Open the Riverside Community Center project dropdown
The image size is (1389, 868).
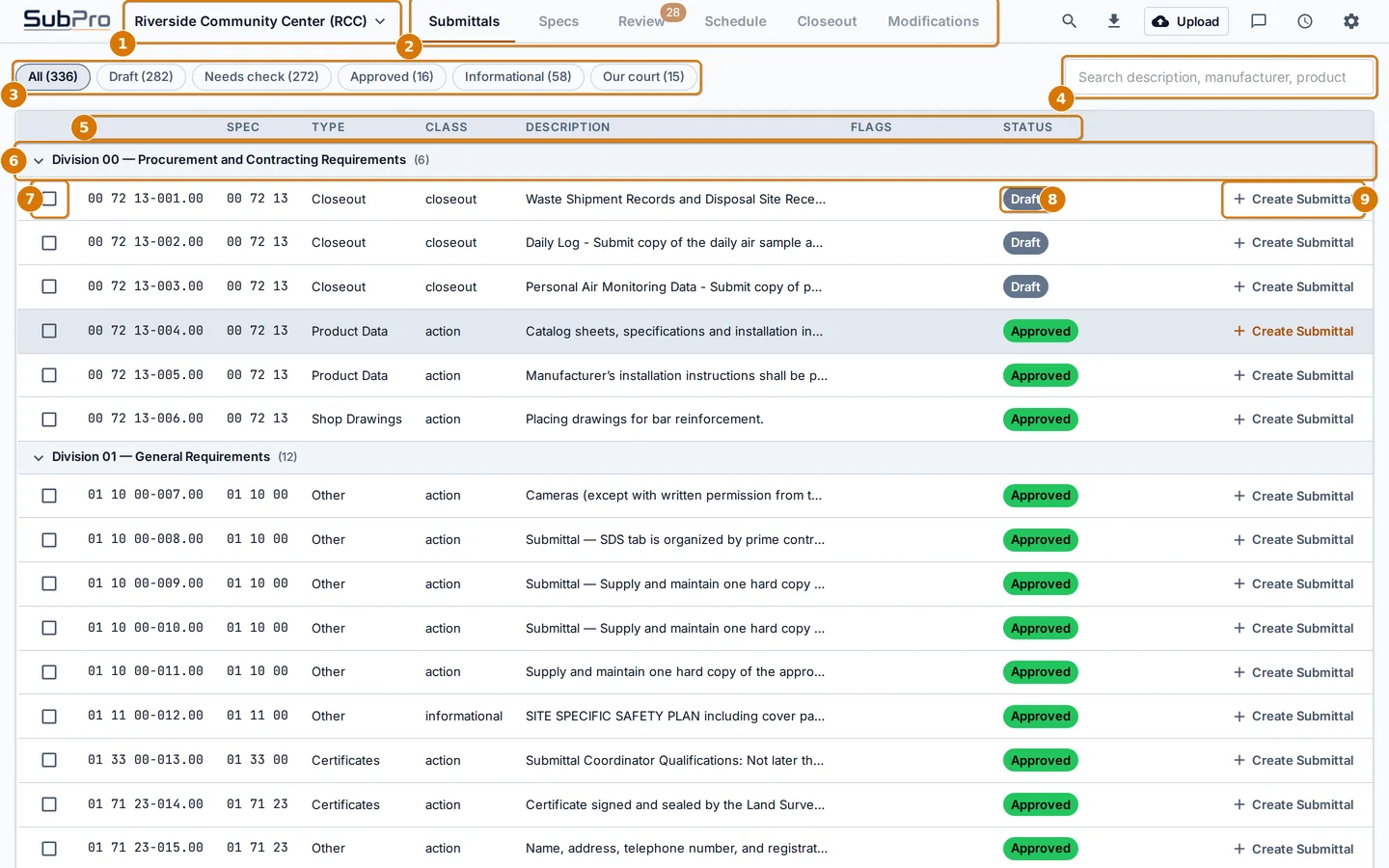tap(260, 21)
